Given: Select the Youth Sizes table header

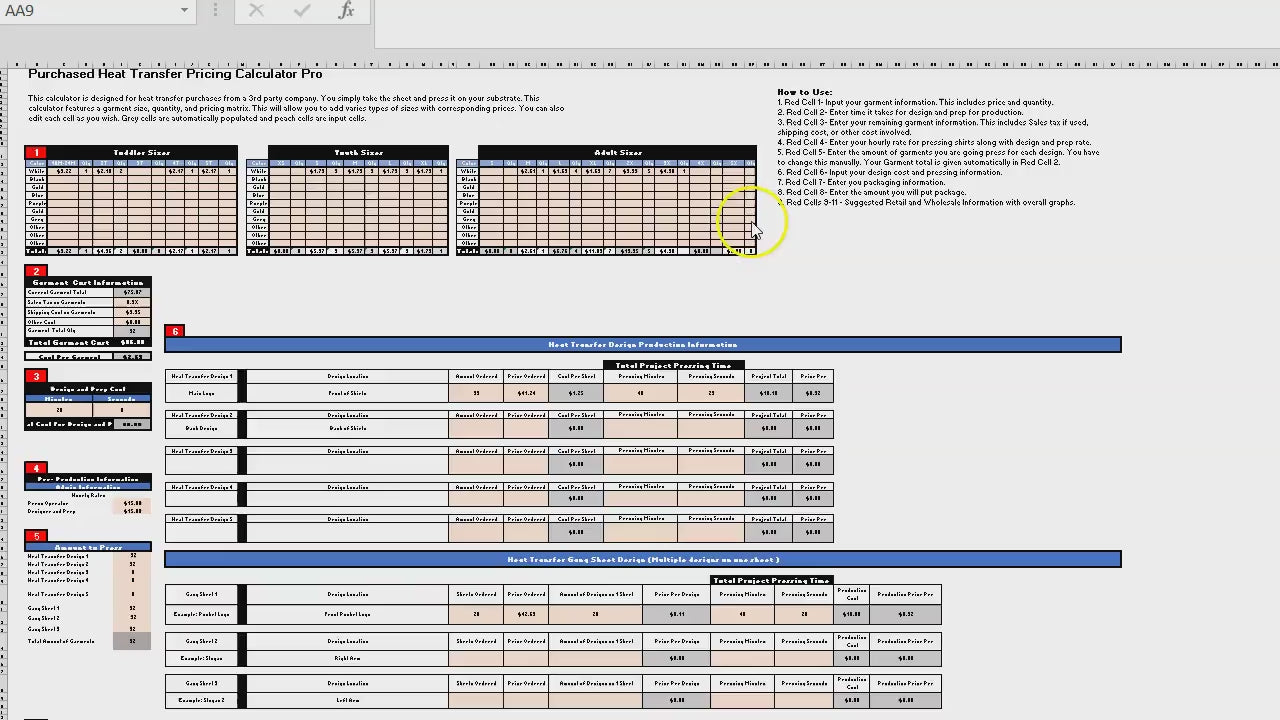Looking at the screenshot, I should click(x=358, y=153).
